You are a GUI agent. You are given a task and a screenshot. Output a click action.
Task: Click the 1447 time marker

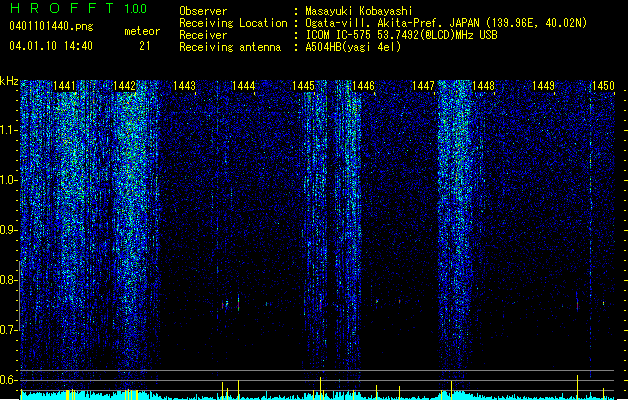tap(424, 86)
